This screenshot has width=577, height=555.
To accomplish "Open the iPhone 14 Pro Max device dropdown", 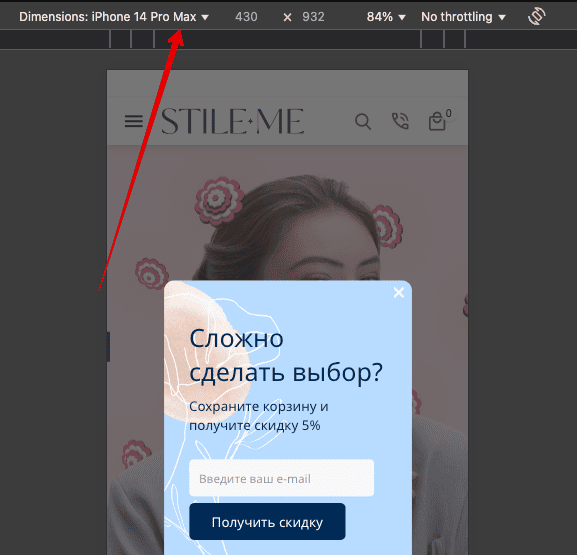I will (114, 17).
